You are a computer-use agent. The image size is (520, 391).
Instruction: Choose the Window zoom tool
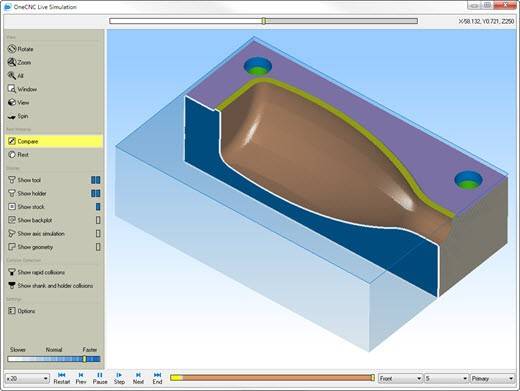22,89
